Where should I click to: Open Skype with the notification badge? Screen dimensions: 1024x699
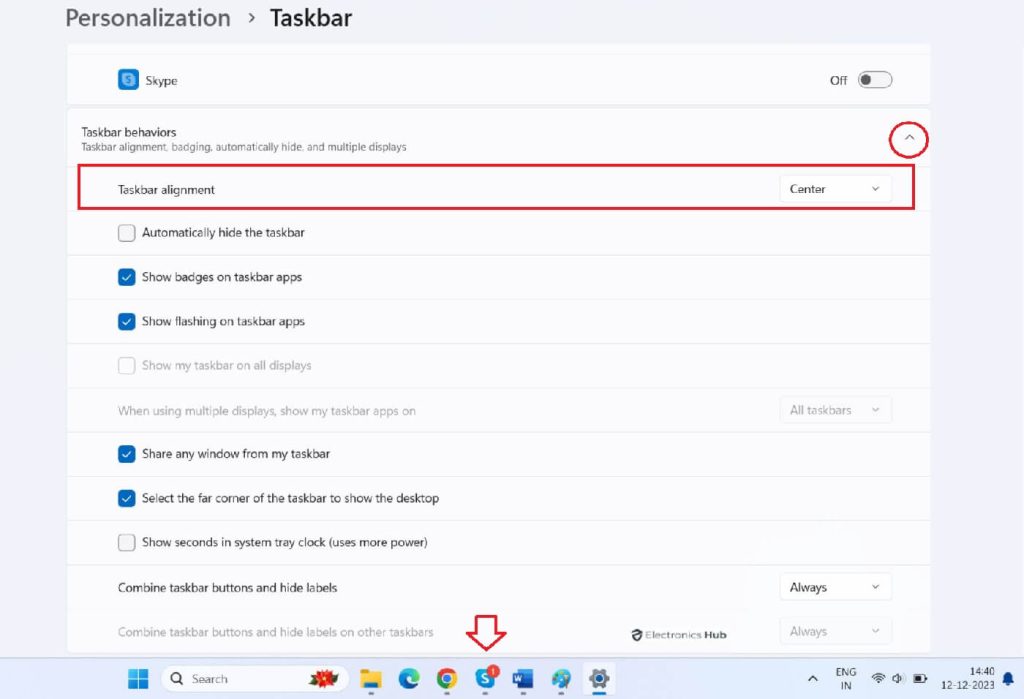pyautogui.click(x=485, y=678)
